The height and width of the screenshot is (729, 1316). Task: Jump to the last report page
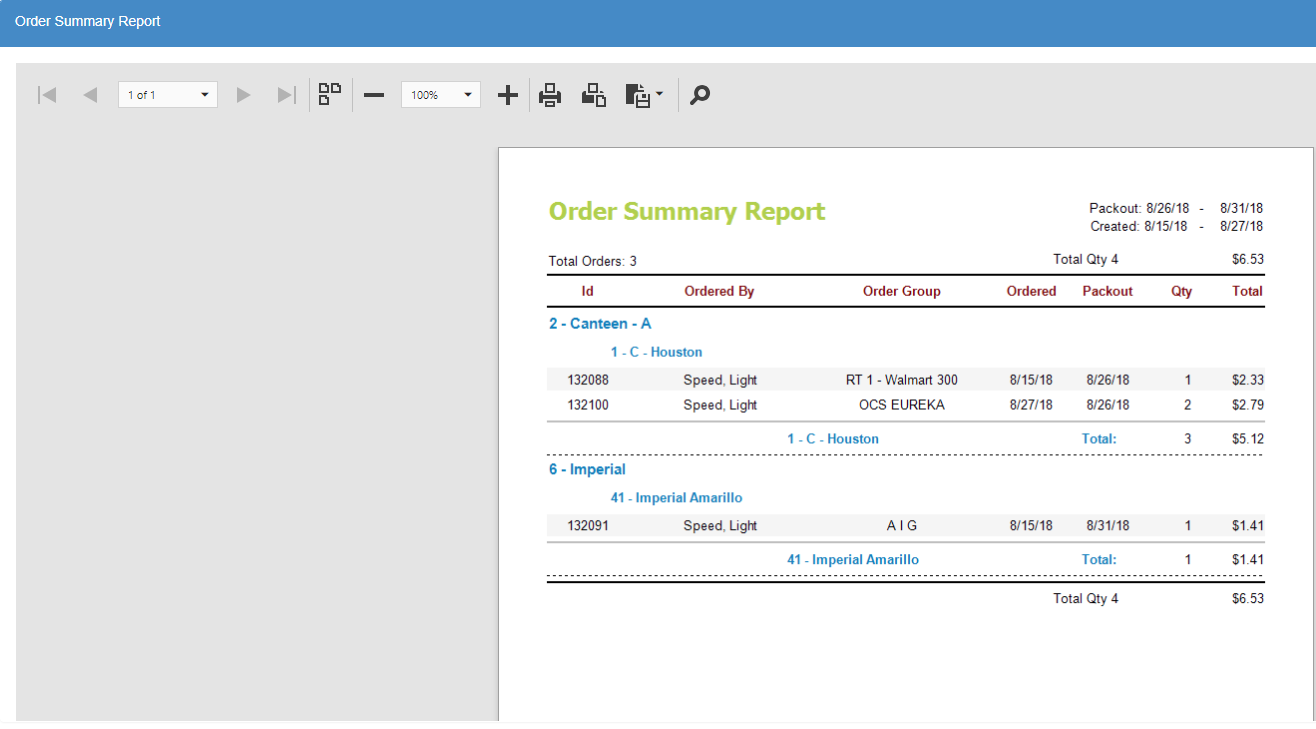click(287, 95)
